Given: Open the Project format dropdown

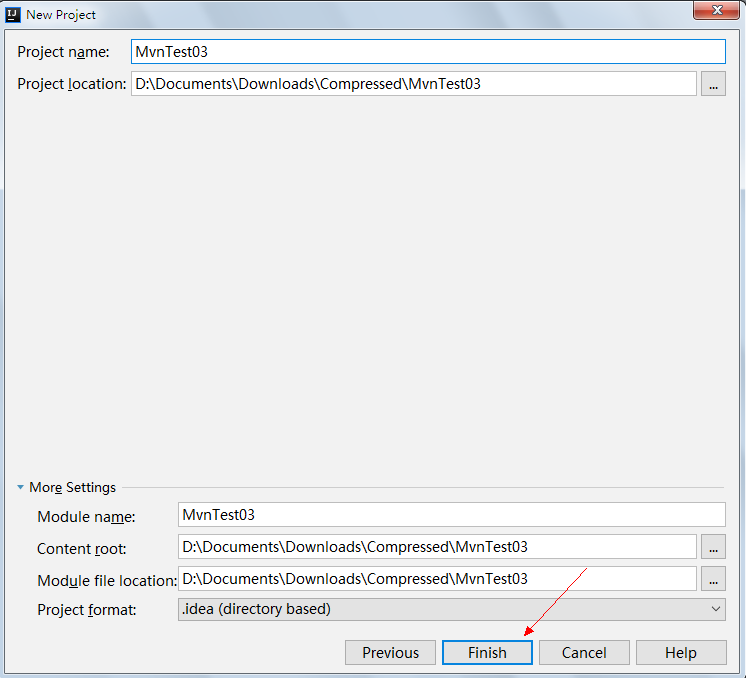Looking at the screenshot, I should tap(452, 609).
